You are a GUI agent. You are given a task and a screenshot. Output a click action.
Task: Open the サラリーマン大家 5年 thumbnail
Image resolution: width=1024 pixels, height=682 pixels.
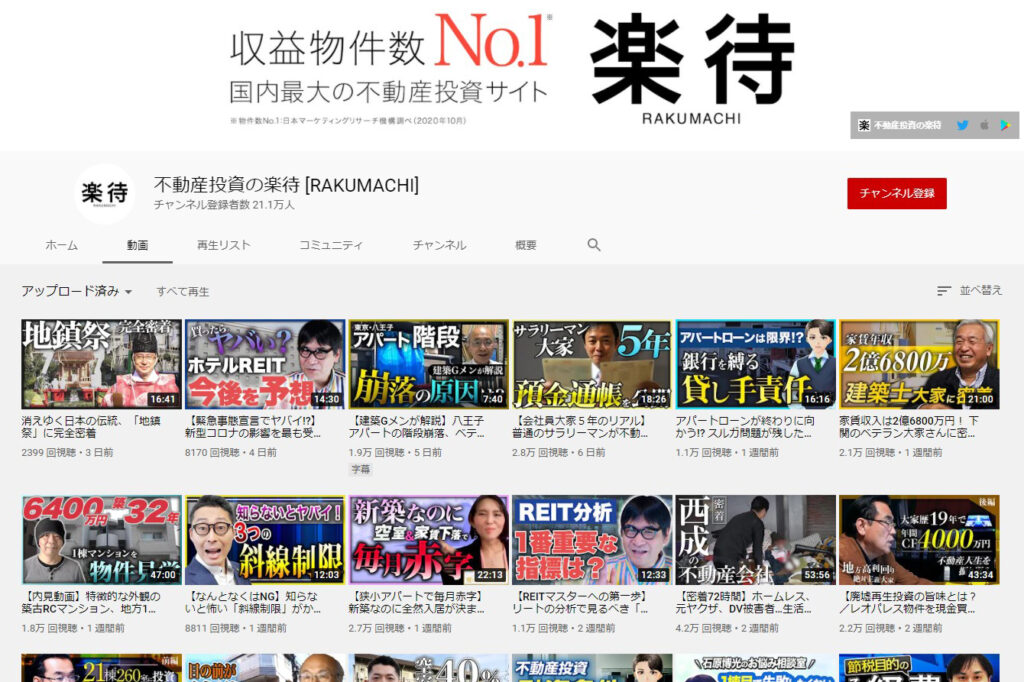[x=592, y=364]
